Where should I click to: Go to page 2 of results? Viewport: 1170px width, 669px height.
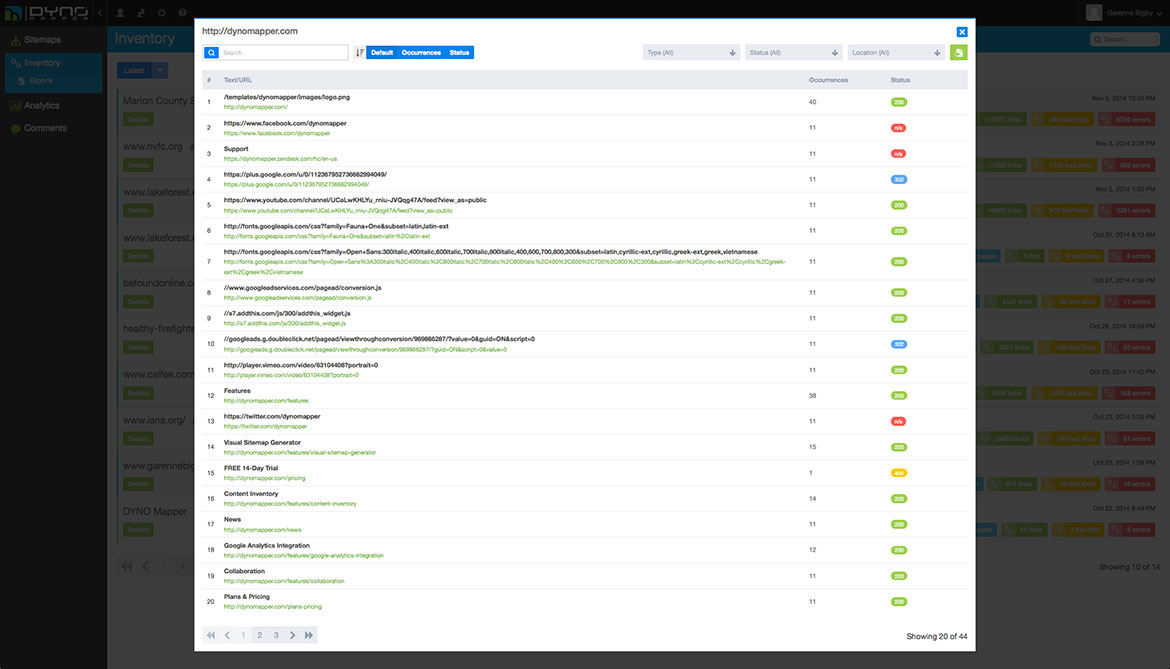coord(259,635)
